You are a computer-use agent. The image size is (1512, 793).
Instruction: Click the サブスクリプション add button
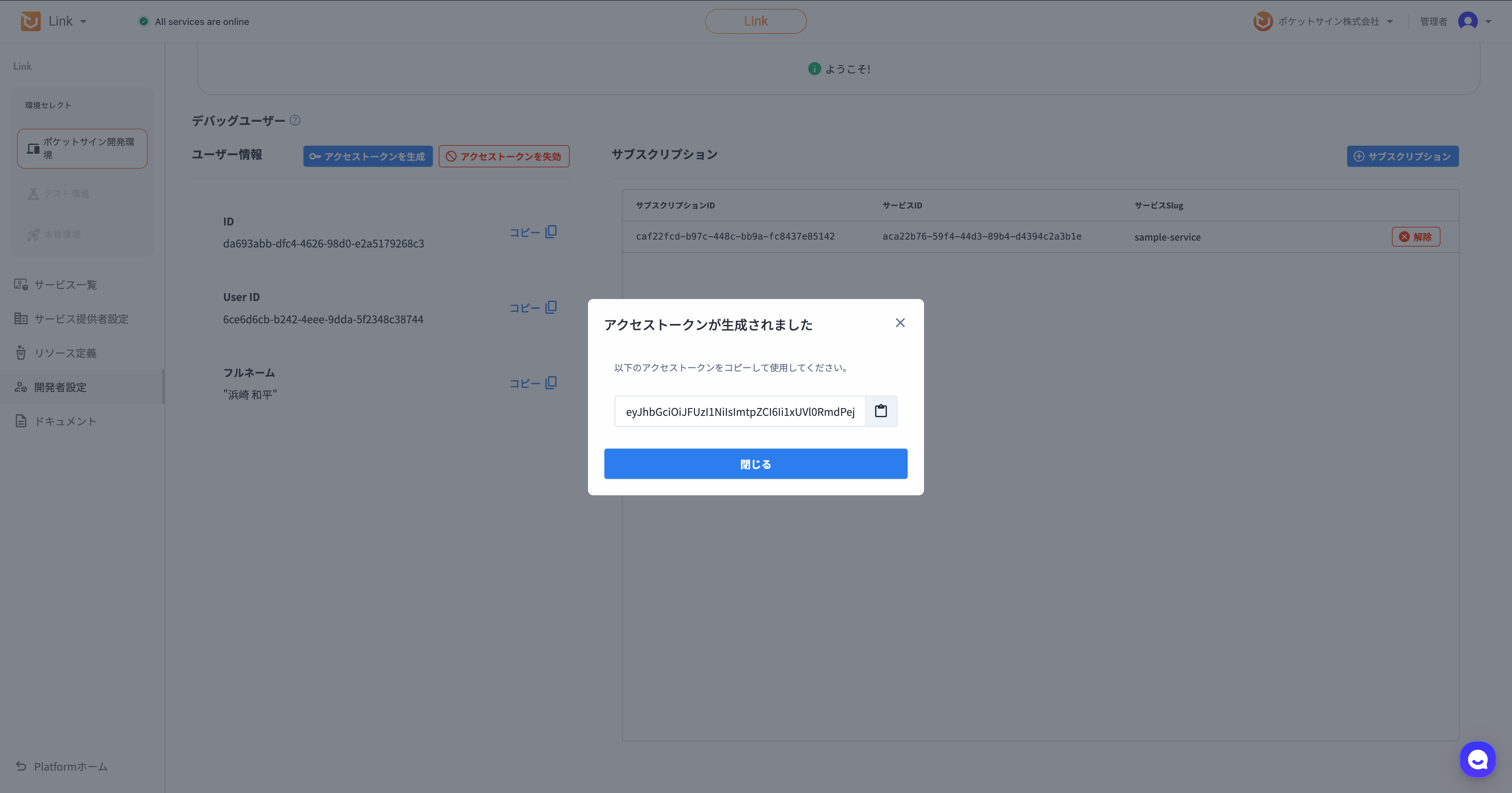point(1402,156)
